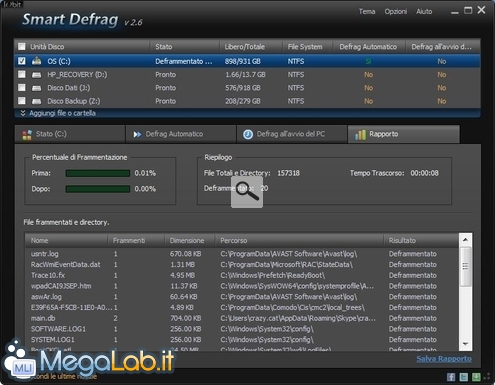Open the Tema menu
The height and width of the screenshot is (385, 495).
(367, 12)
